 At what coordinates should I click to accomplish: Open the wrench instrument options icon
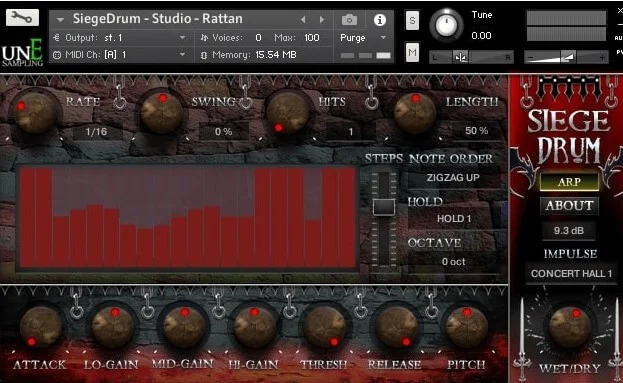(22, 17)
